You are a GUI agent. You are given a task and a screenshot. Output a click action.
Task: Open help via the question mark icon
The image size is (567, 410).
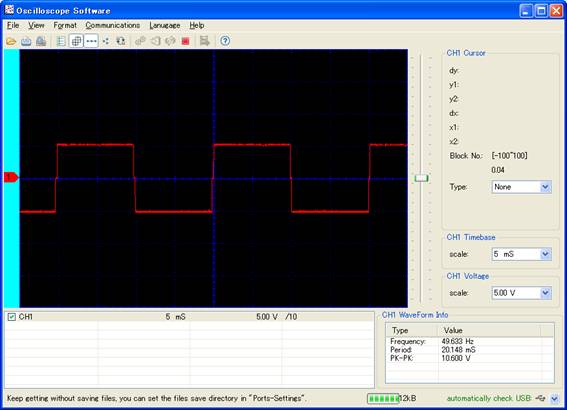tap(225, 41)
